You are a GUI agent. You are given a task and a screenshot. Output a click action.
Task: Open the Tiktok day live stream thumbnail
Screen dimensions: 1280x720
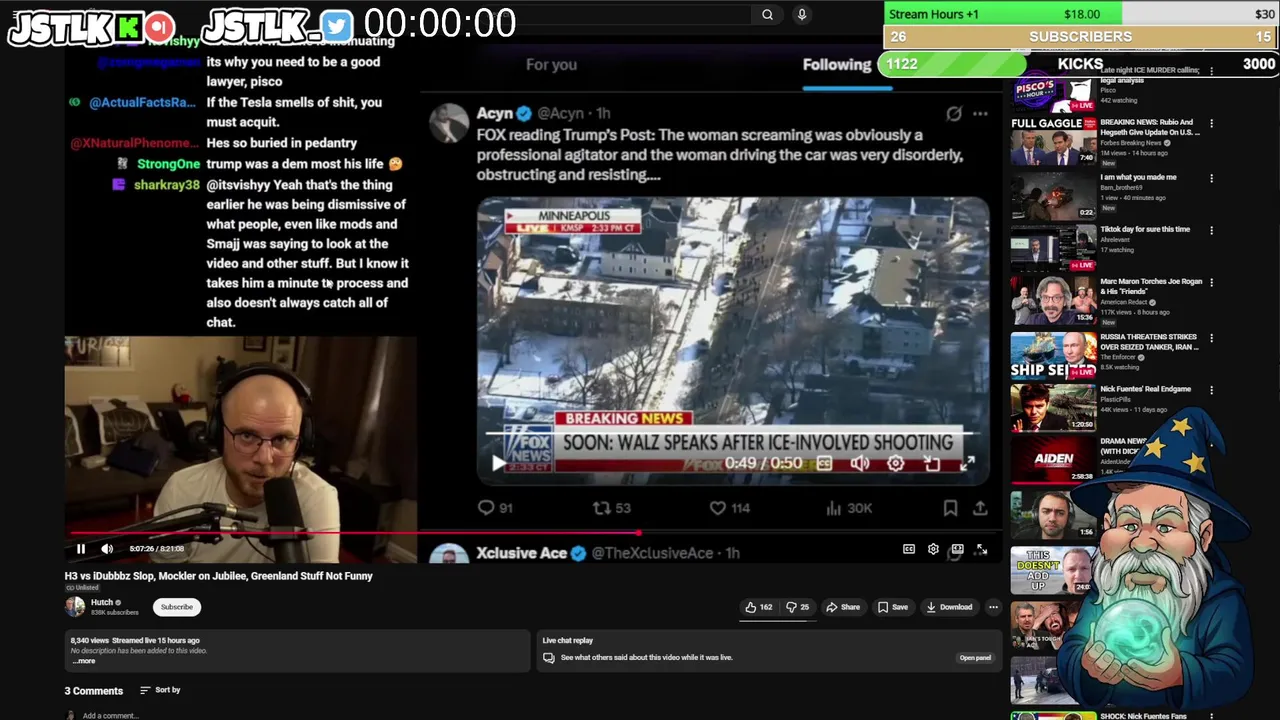pyautogui.click(x=1053, y=248)
